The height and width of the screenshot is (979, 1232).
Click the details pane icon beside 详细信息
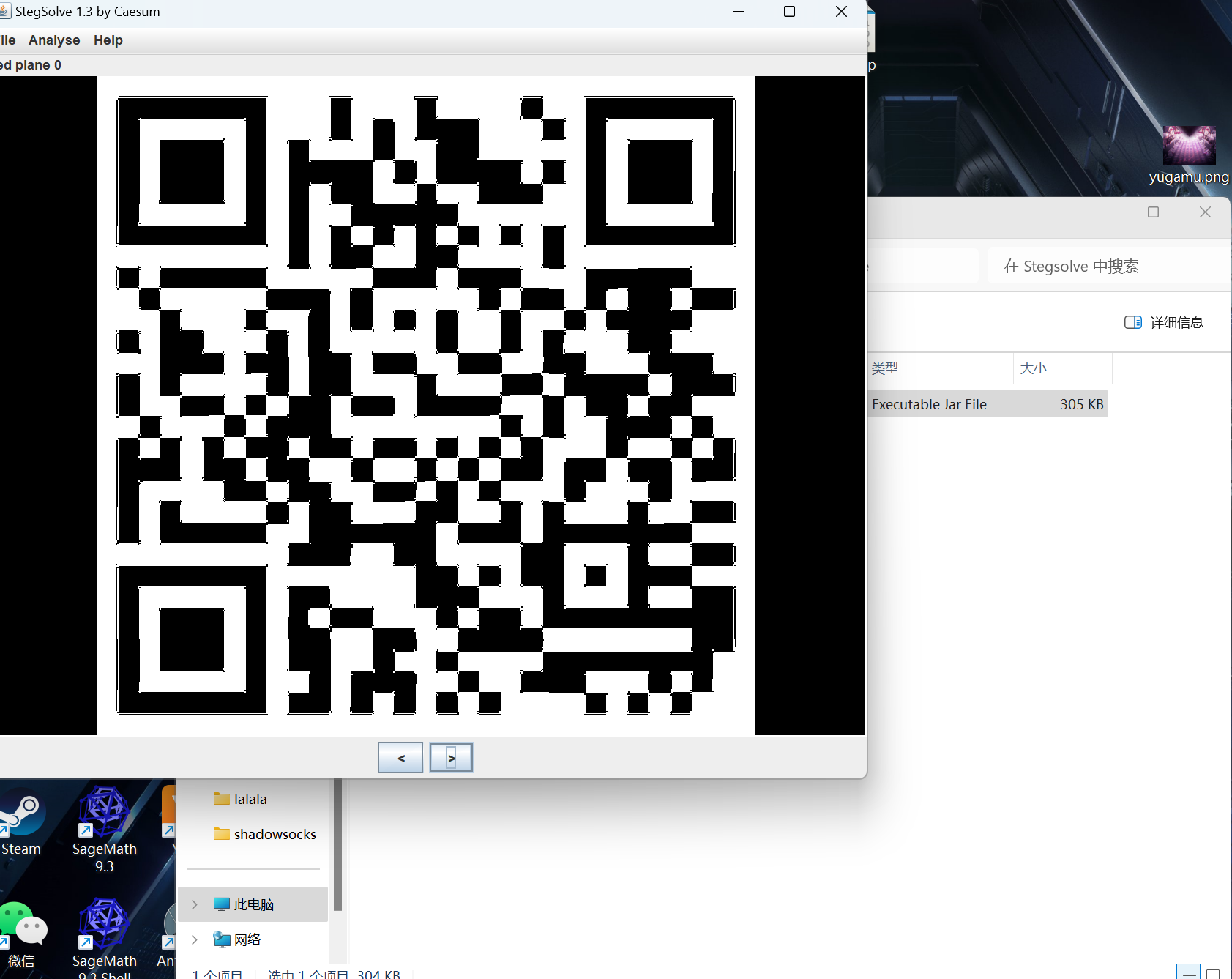(1132, 322)
